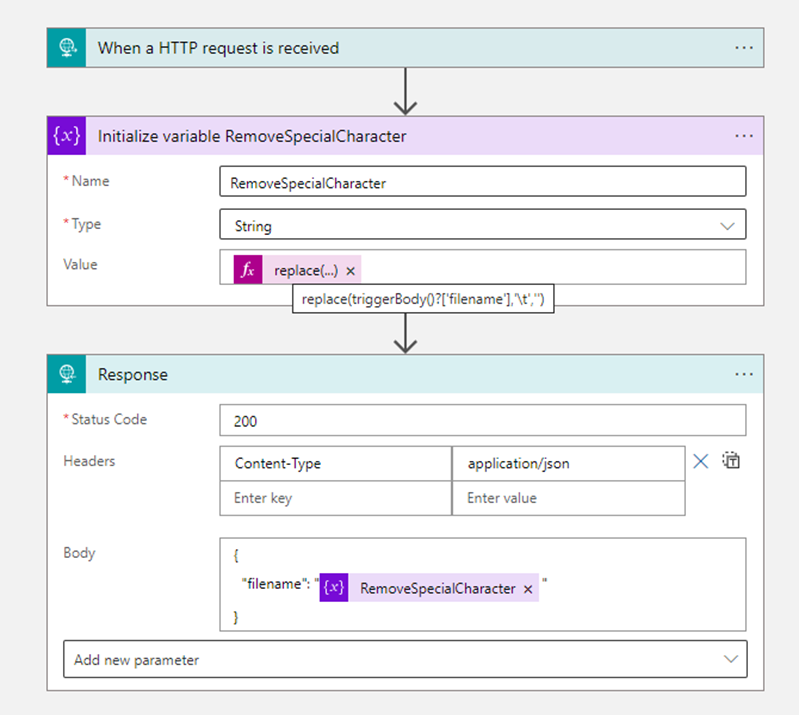
Task: Click the Initialize variable curly-brace icon
Action: tap(67, 136)
